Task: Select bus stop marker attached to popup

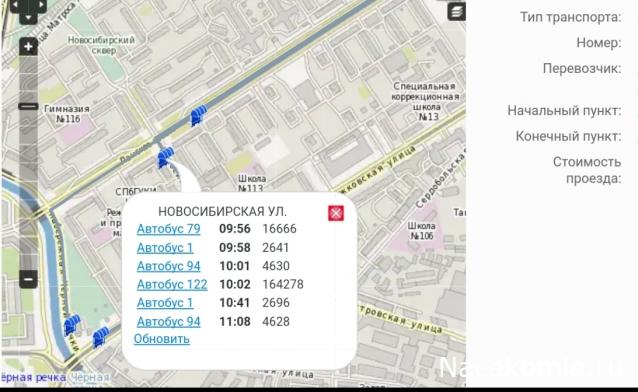Action: point(165,157)
